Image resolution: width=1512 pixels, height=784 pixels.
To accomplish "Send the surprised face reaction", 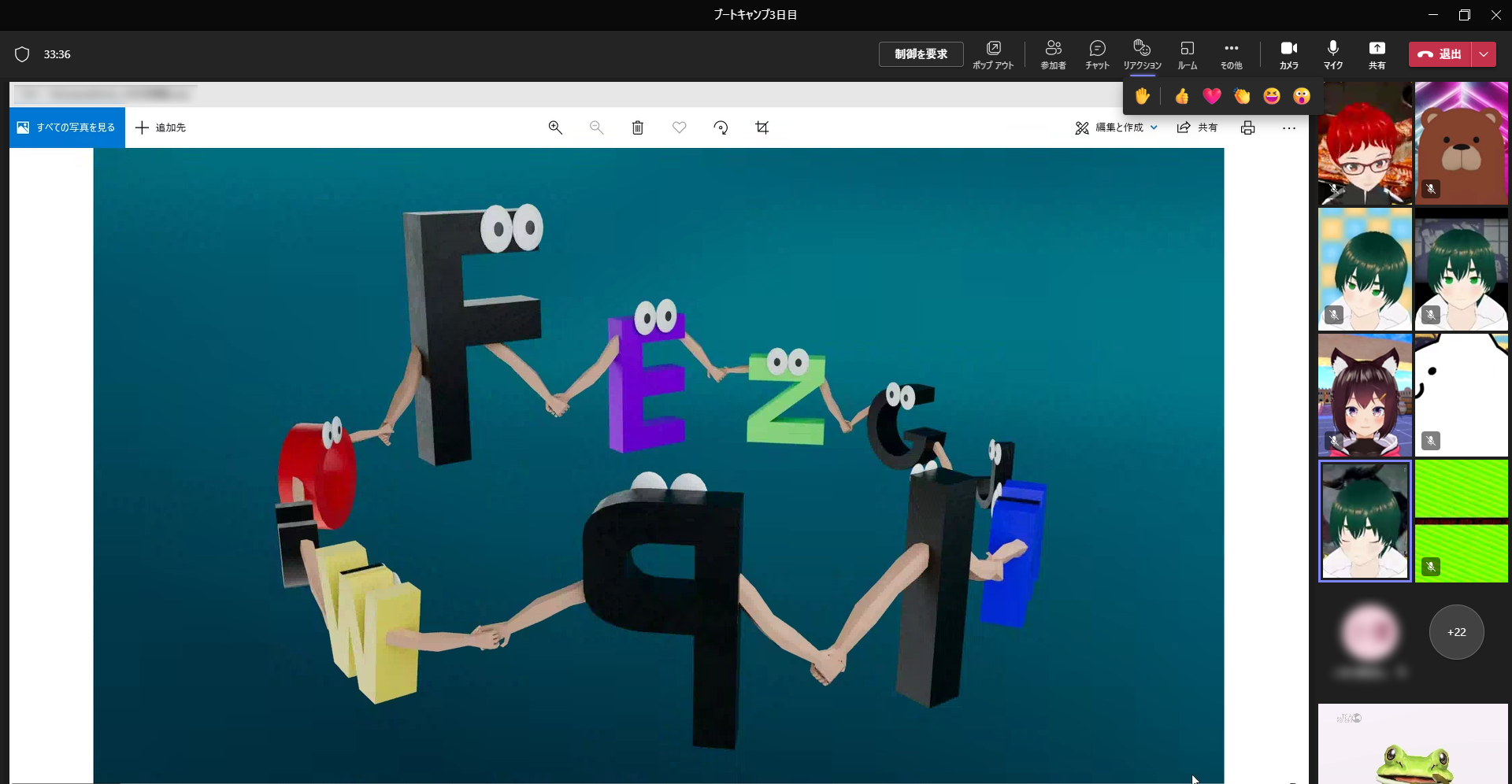I will point(1302,96).
